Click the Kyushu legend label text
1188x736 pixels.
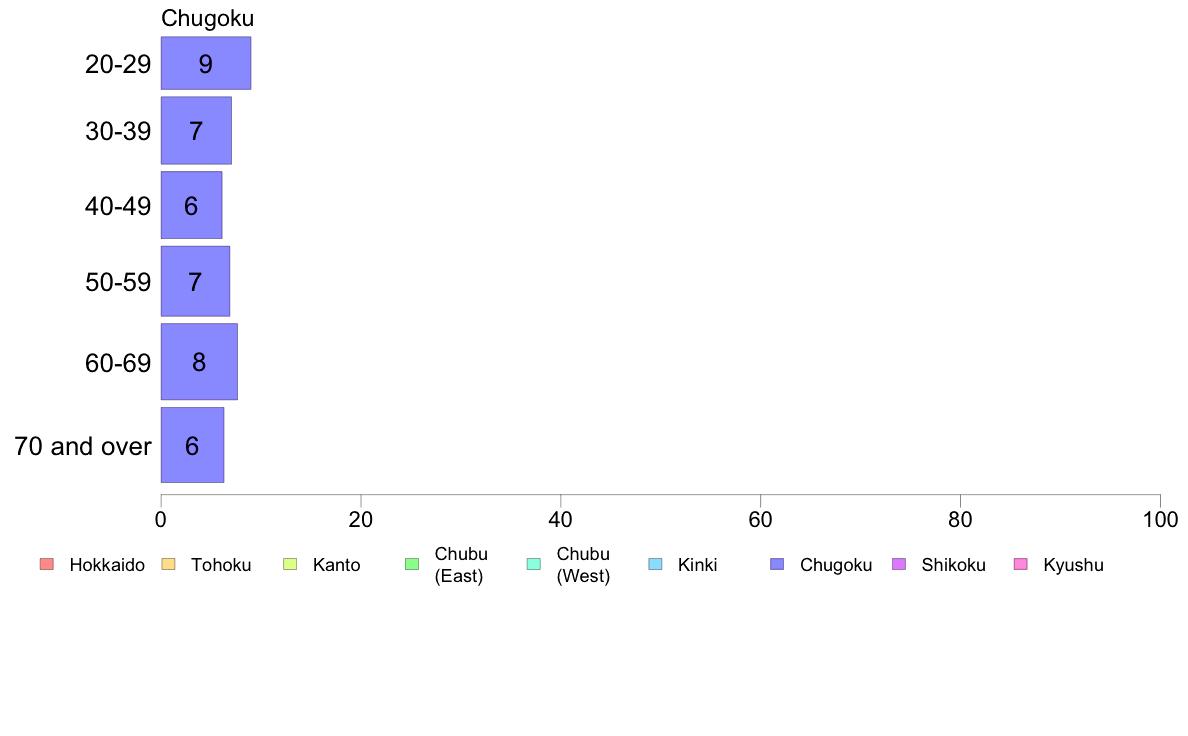(x=1074, y=565)
